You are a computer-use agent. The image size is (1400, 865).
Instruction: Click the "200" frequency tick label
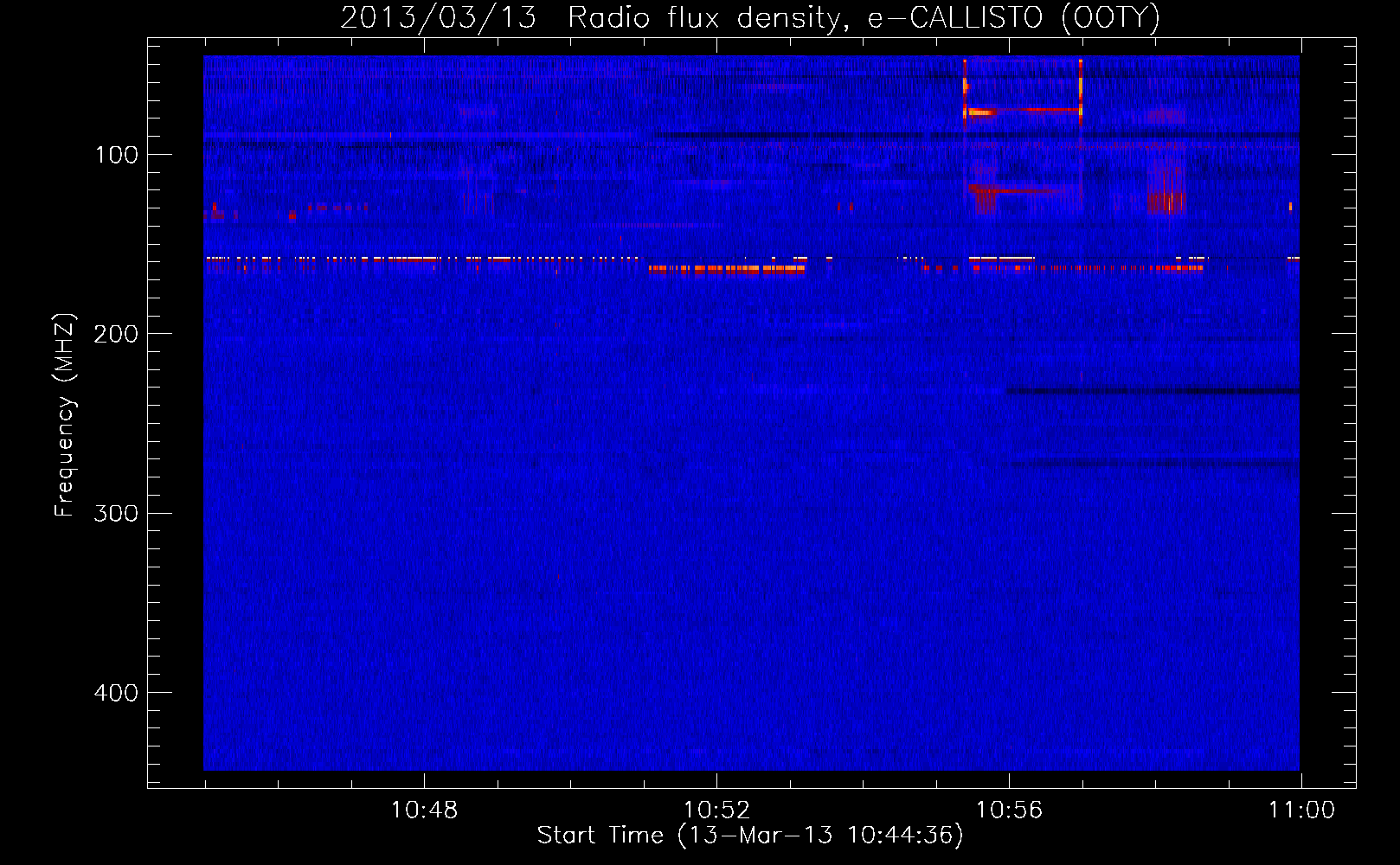click(116, 334)
